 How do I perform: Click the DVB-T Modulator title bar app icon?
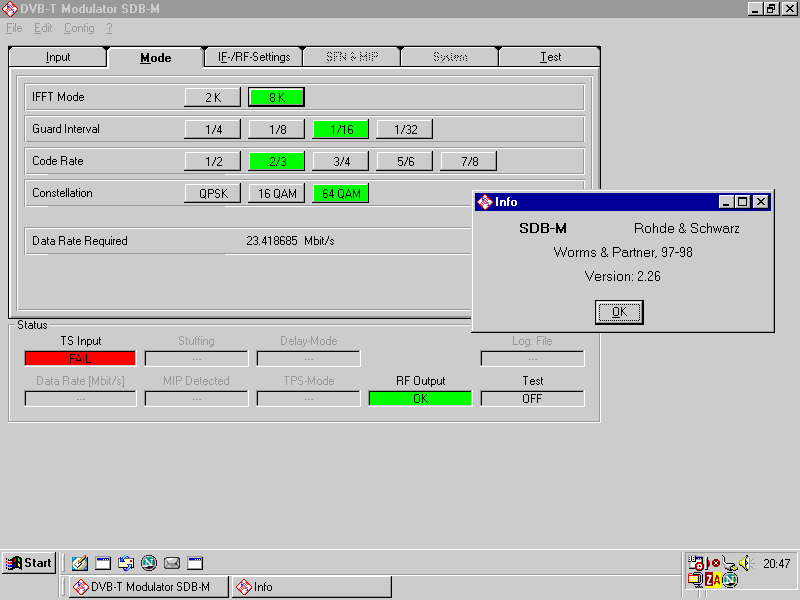click(x=10, y=9)
